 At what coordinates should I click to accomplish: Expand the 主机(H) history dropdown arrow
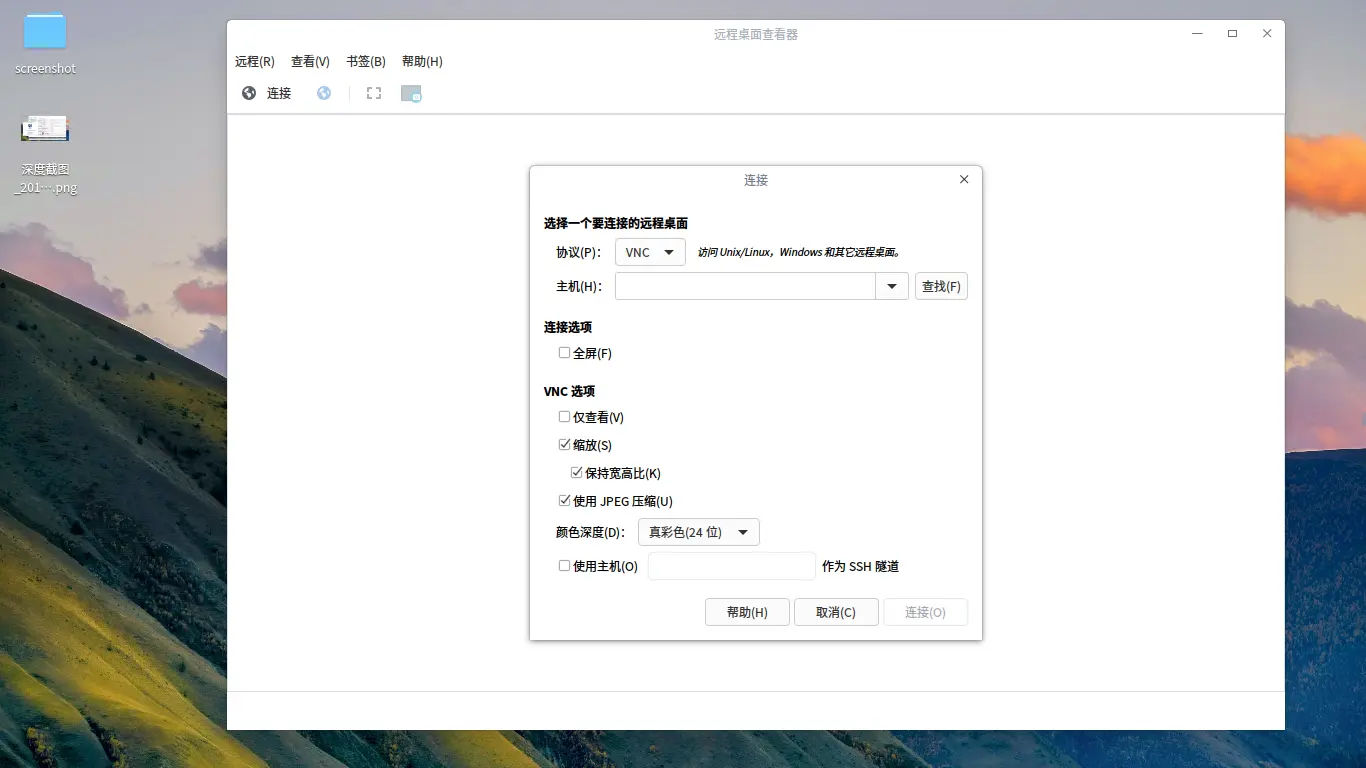(891, 286)
